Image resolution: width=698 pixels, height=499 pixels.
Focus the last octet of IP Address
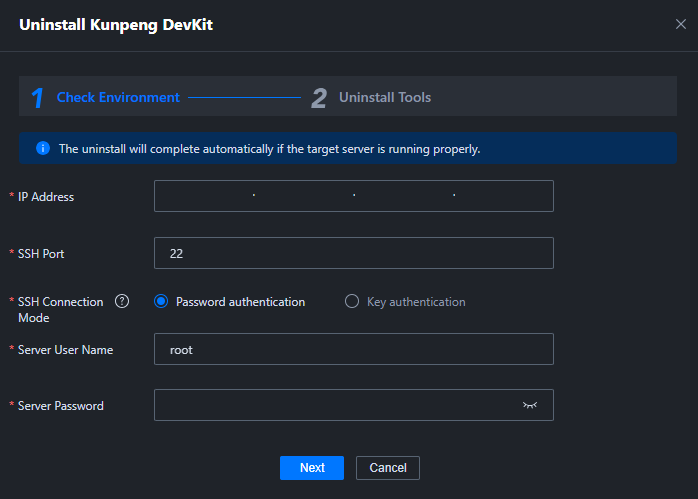504,196
